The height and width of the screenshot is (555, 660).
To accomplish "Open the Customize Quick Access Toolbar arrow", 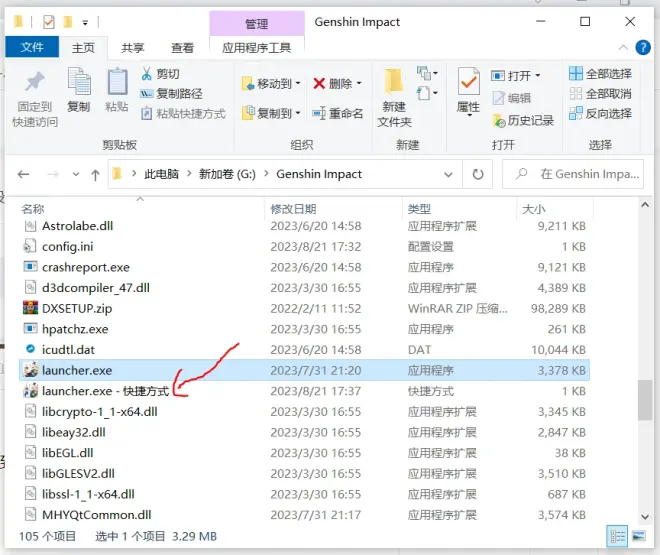I will (85, 22).
